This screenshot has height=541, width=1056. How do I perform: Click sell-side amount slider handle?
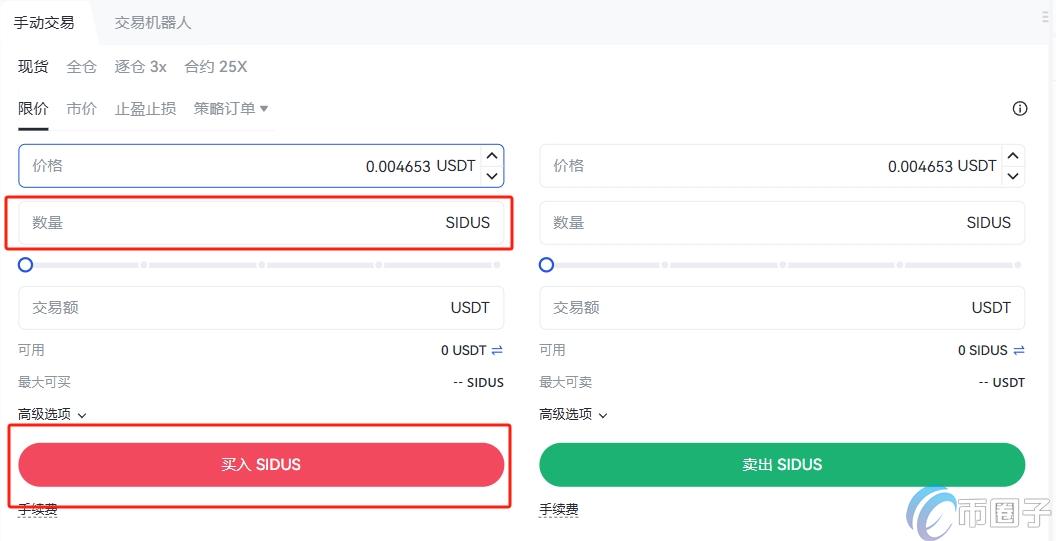(547, 265)
